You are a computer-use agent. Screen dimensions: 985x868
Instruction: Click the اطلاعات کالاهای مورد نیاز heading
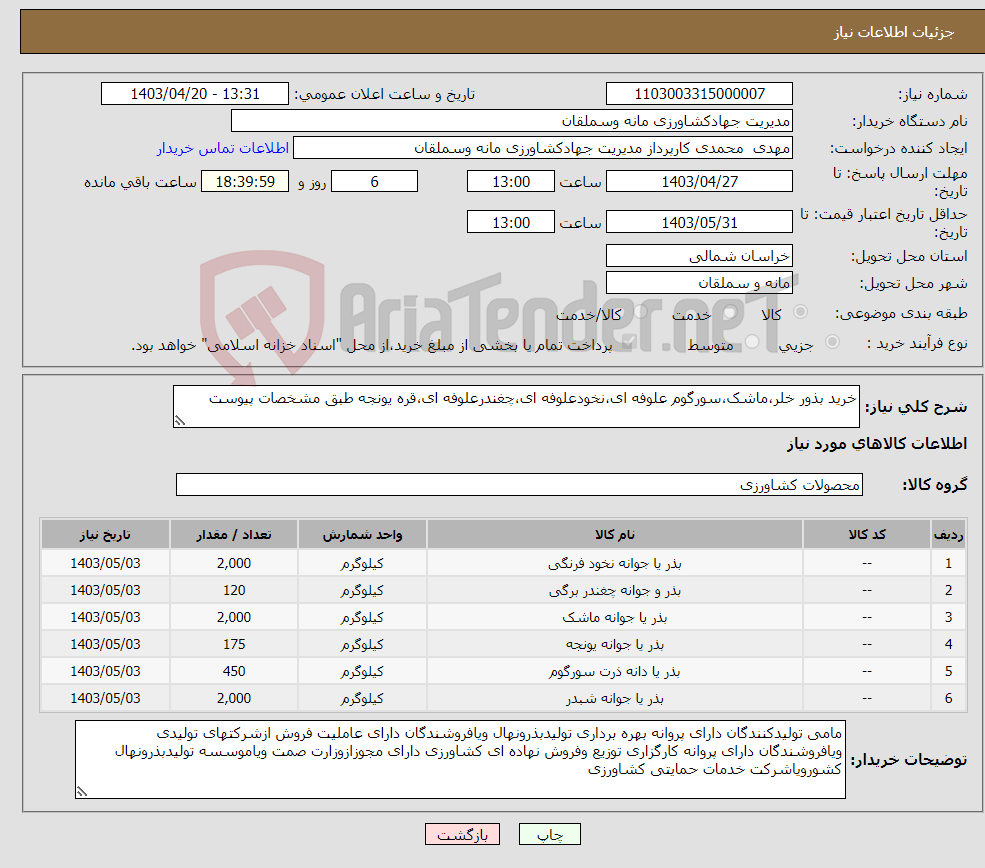click(x=877, y=443)
